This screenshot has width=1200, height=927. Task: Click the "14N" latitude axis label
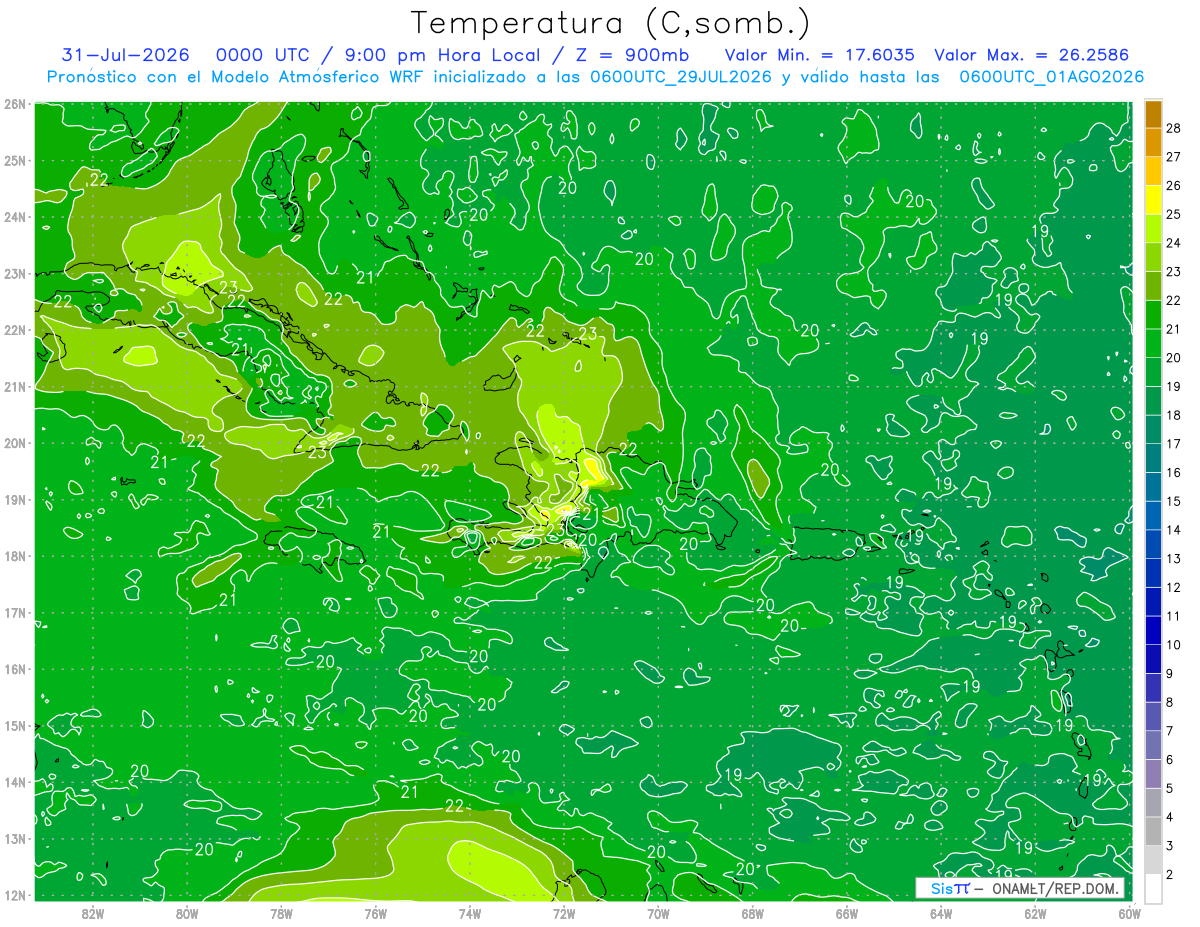pos(15,782)
